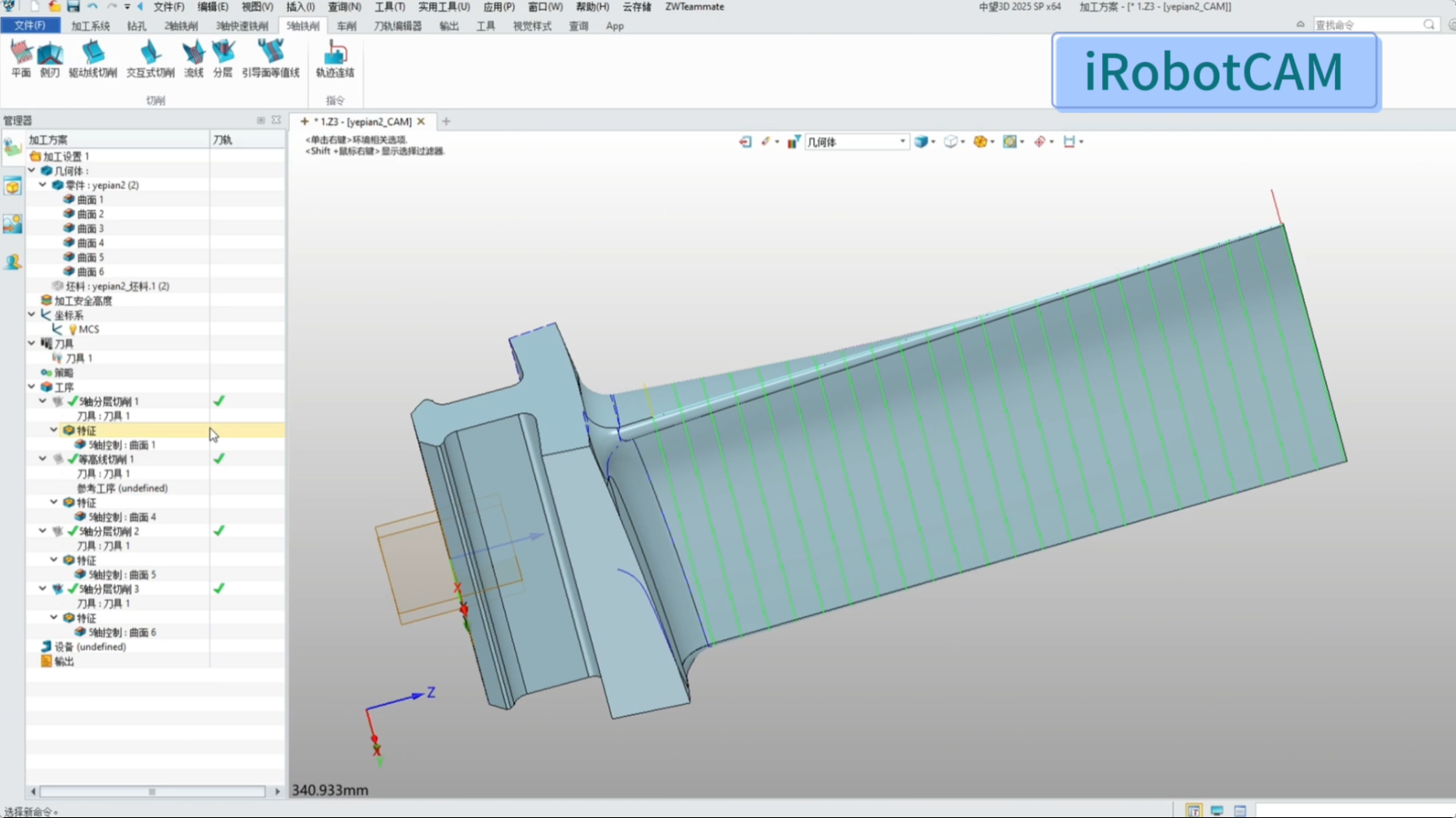The width and height of the screenshot is (1456, 818).
Task: Toggle toolpath checkmark for 5轴分层切削 2
Action: pos(219,531)
